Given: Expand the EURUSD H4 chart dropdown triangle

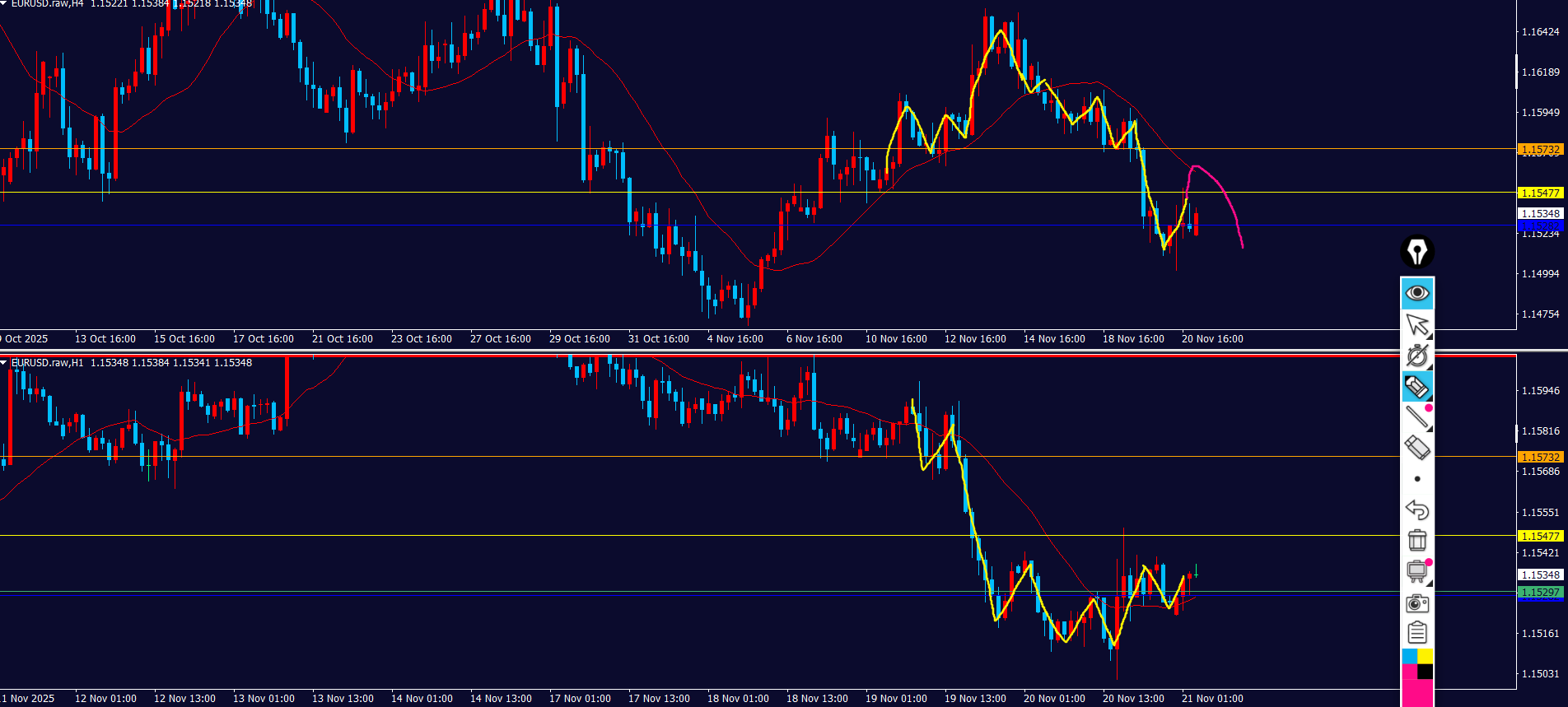Looking at the screenshot, I should (4, 3).
